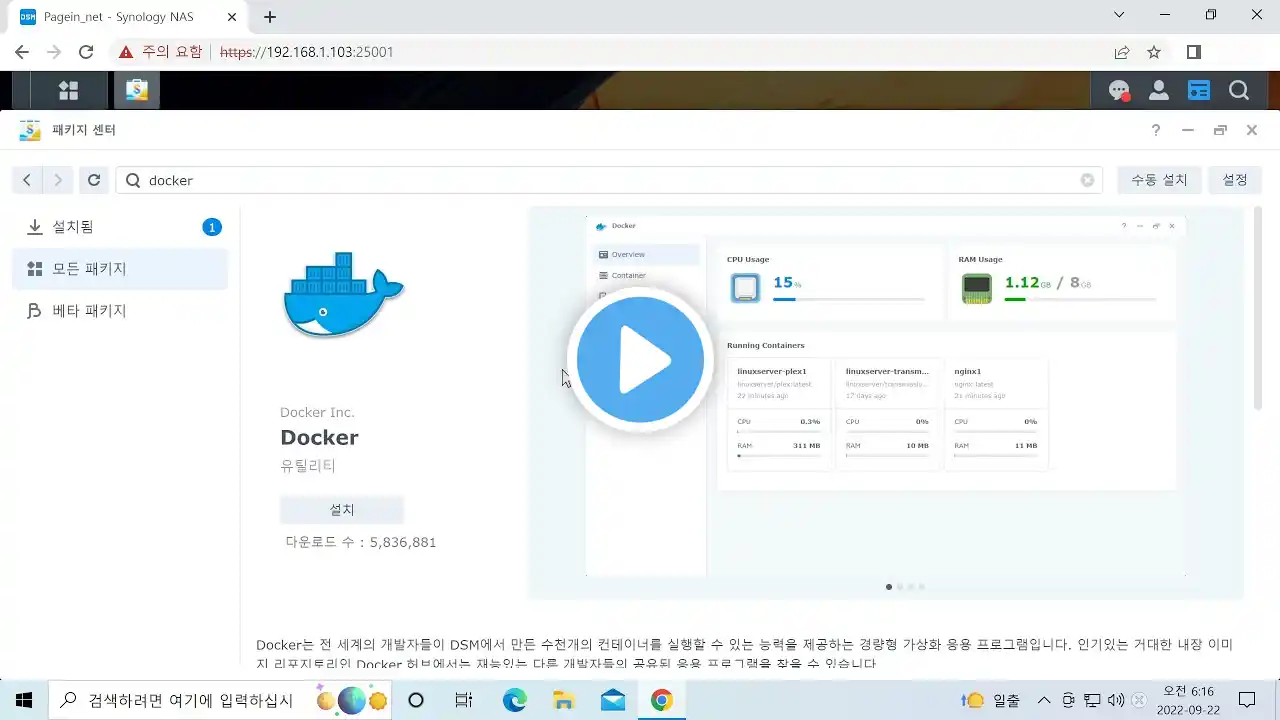The height and width of the screenshot is (720, 1280).
Task: Toggle the browser side panel icon
Action: (1194, 52)
